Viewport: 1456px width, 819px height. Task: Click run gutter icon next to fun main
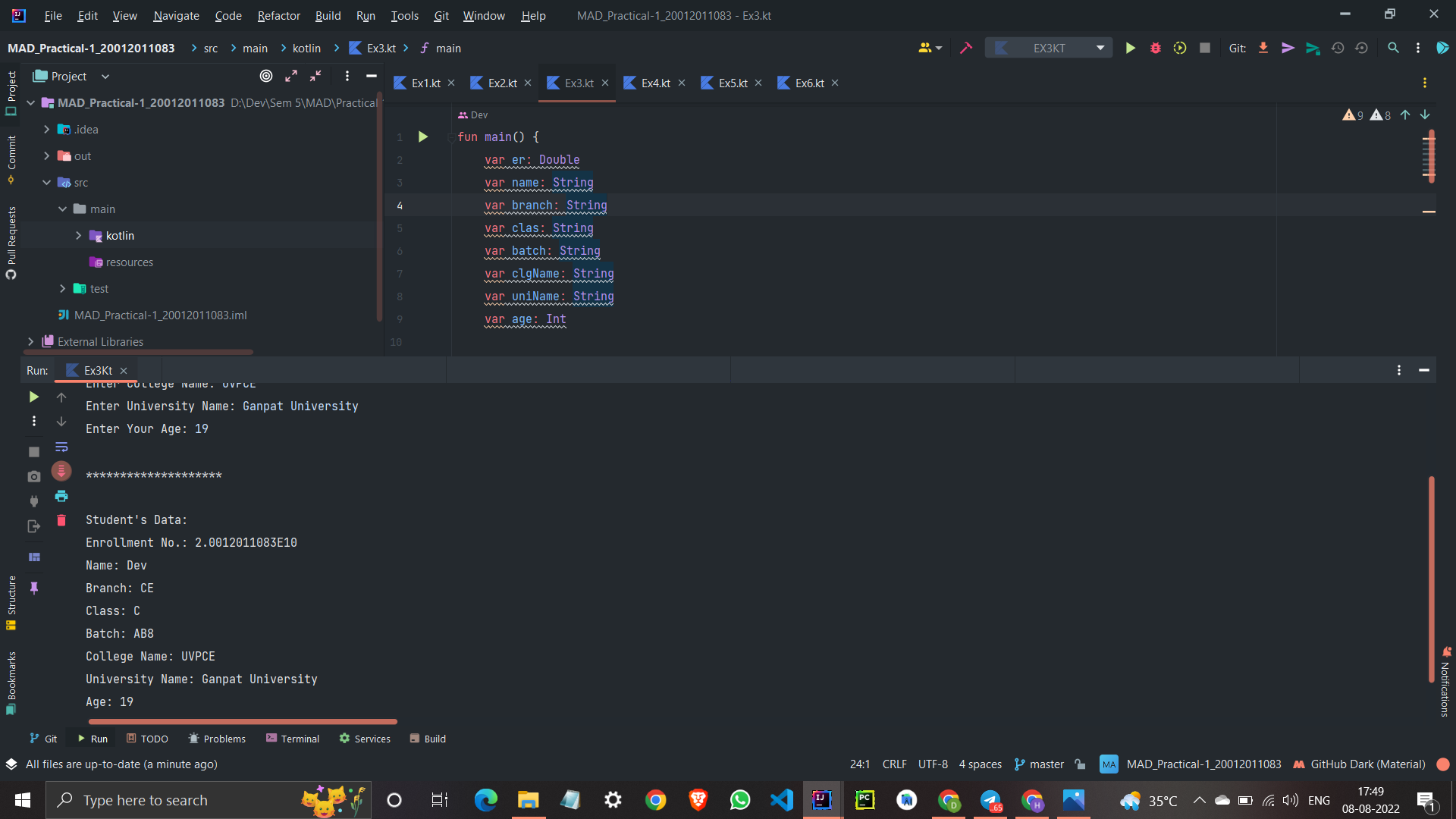pos(423,136)
